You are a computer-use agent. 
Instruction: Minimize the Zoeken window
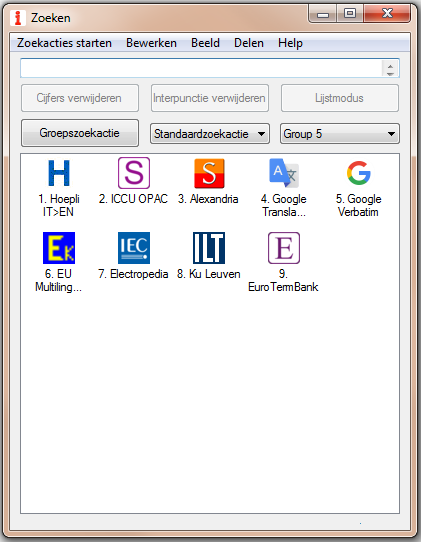323,14
